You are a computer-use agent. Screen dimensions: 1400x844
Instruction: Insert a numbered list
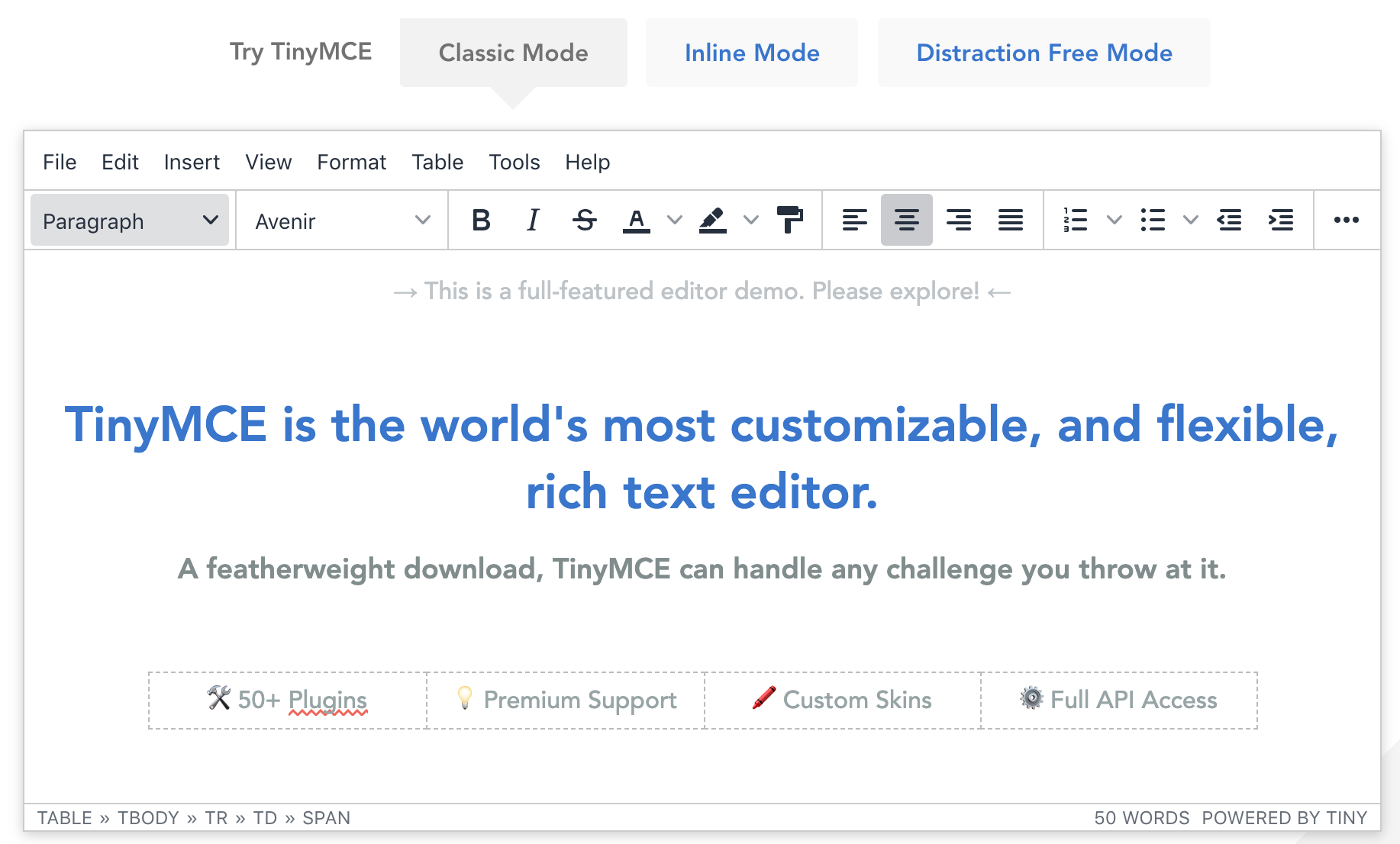(x=1076, y=220)
